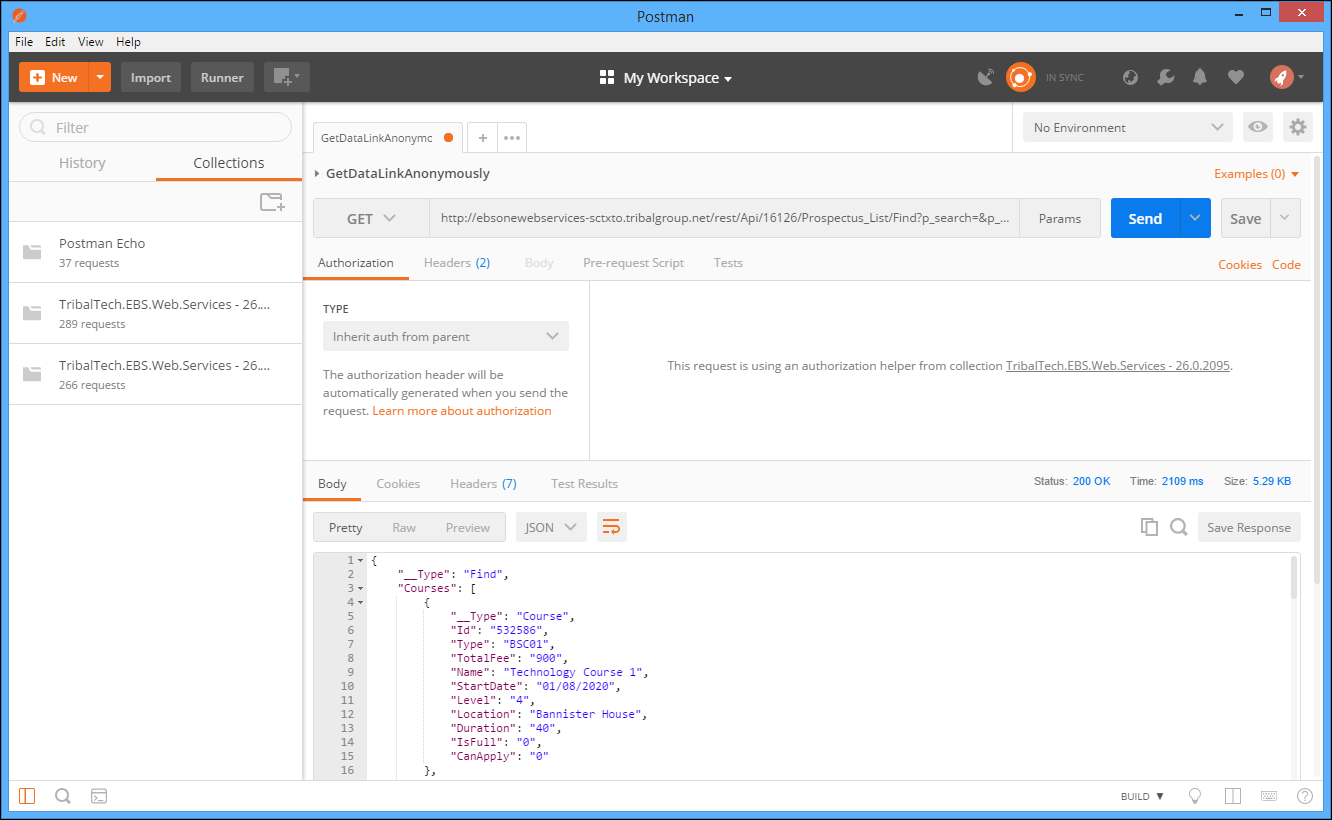Add a new request tab

coord(483,138)
